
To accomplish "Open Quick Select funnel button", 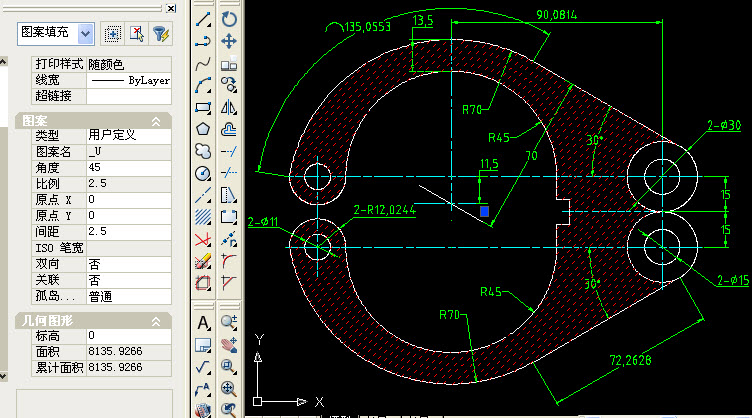I will tap(161, 34).
